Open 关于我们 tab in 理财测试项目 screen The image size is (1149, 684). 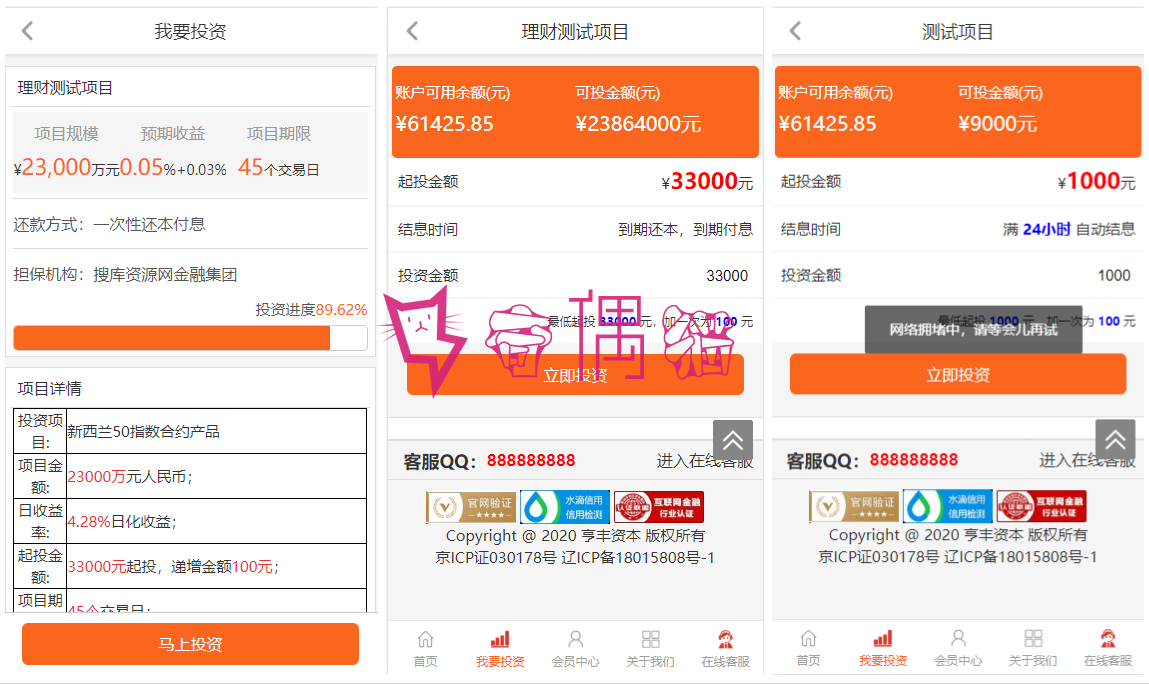[x=650, y=650]
